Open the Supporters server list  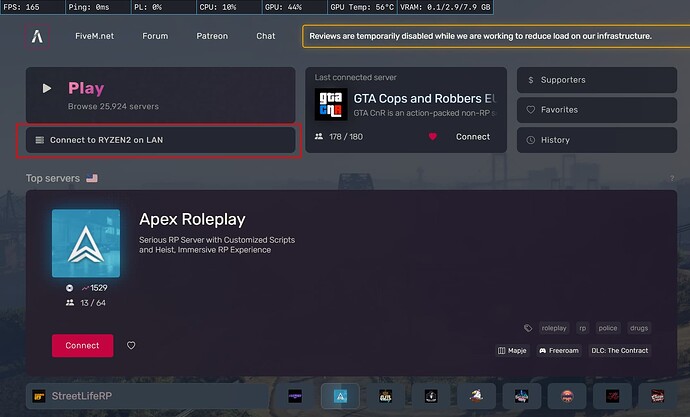pos(595,80)
